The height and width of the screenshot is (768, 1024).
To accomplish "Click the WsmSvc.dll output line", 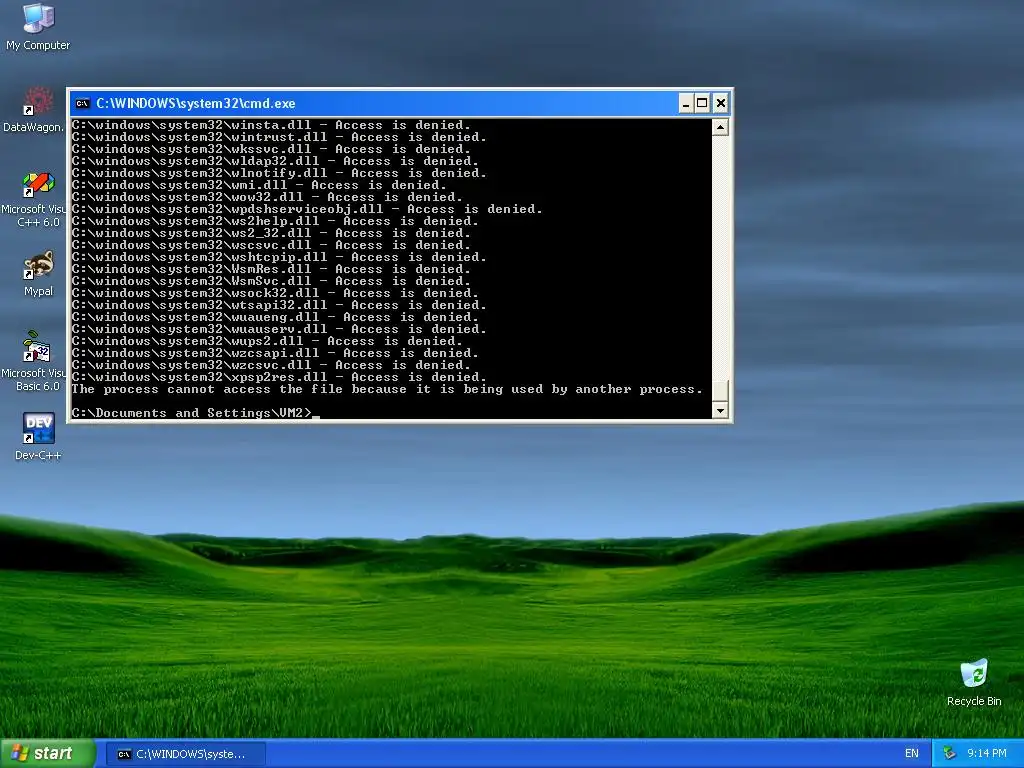I will (x=271, y=281).
